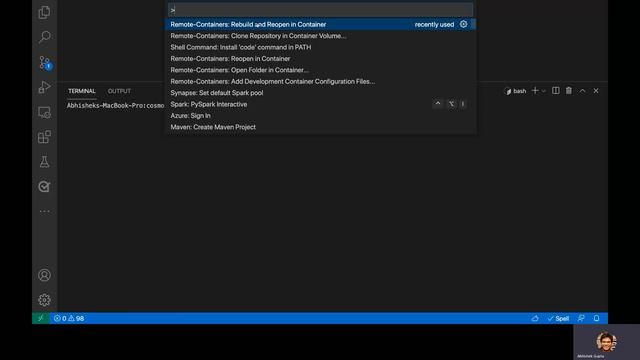Run Rebuild and Reopen in Container

click(x=320, y=24)
